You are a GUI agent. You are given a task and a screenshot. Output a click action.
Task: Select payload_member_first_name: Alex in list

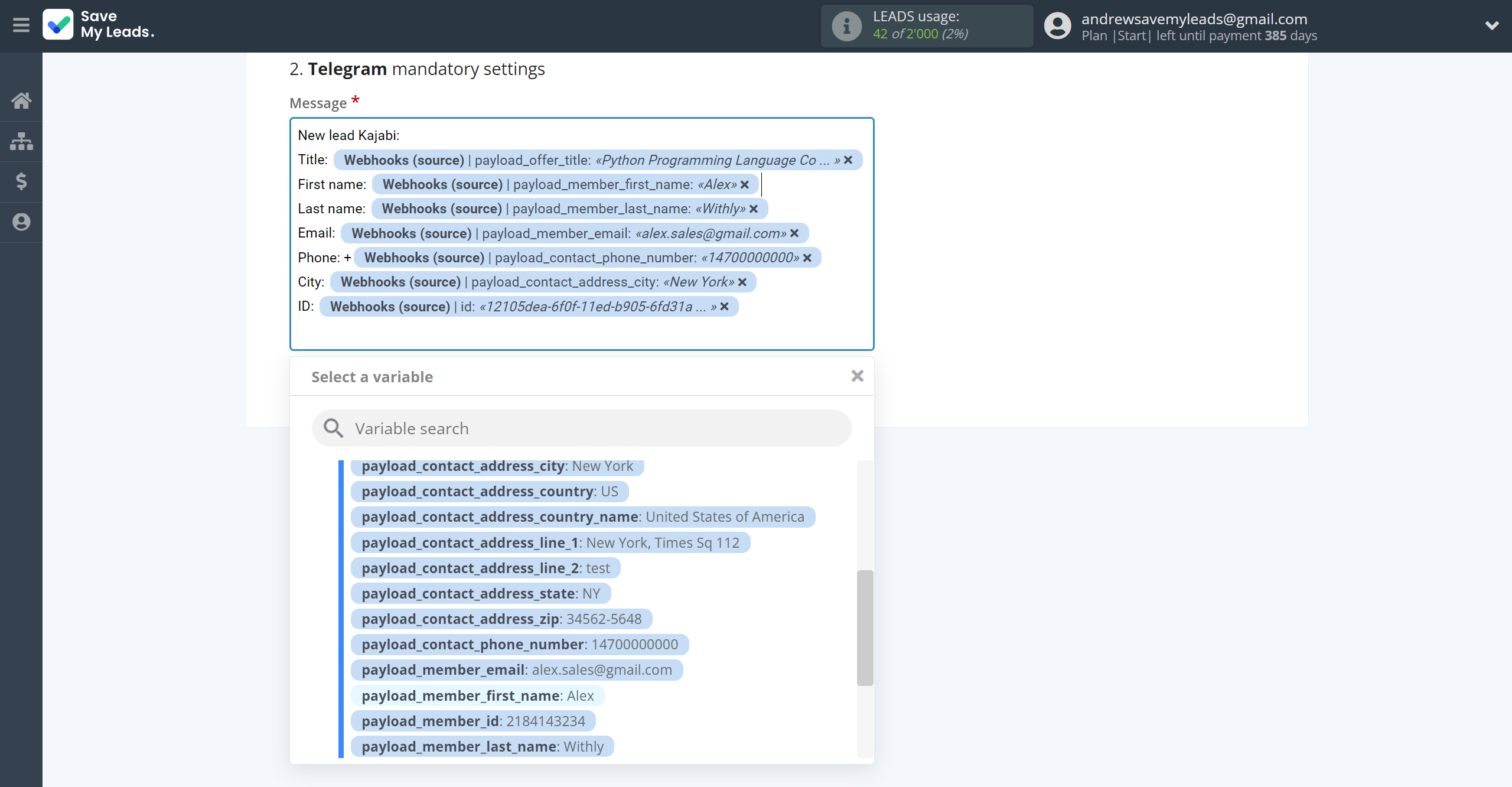pos(478,696)
